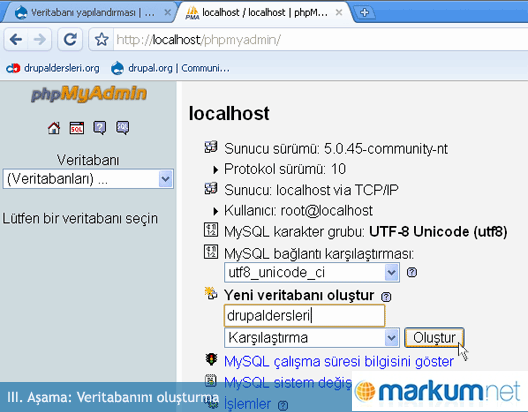Open the utf8_unicode_ci collation dropdown
Viewport: 528px width, 412px height.
pos(312,272)
